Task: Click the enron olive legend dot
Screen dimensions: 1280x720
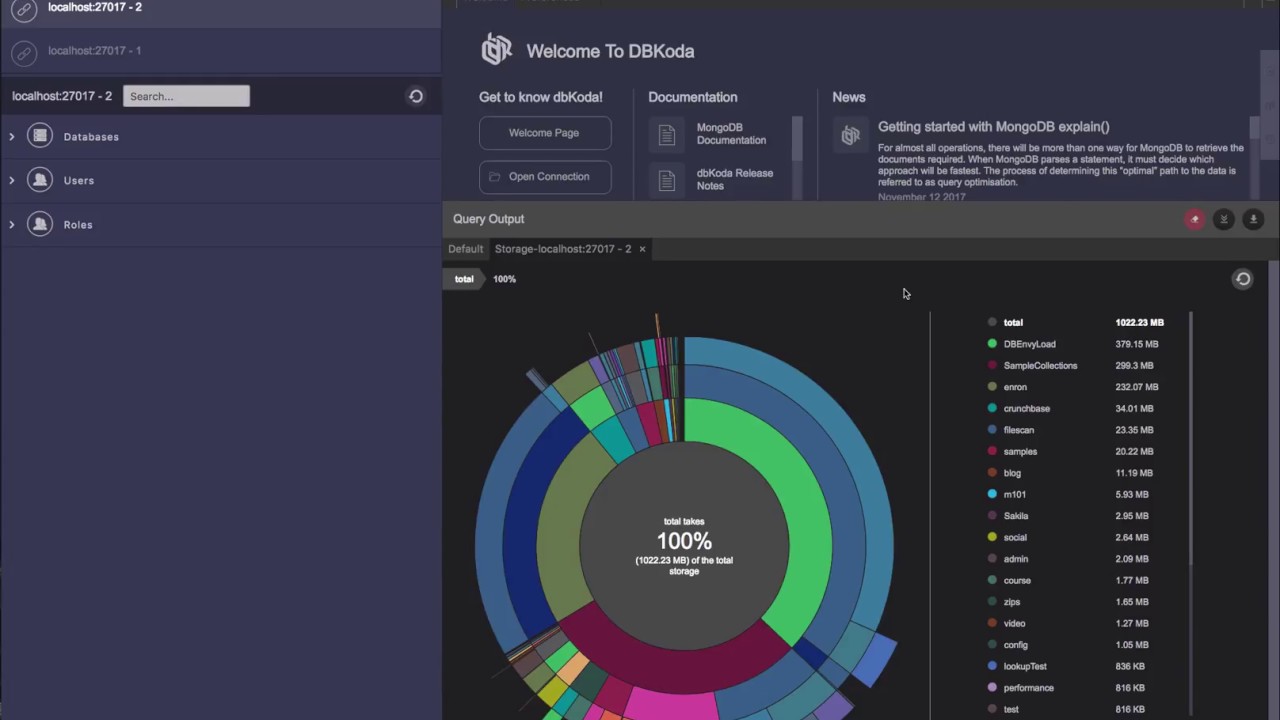Action: (992, 387)
